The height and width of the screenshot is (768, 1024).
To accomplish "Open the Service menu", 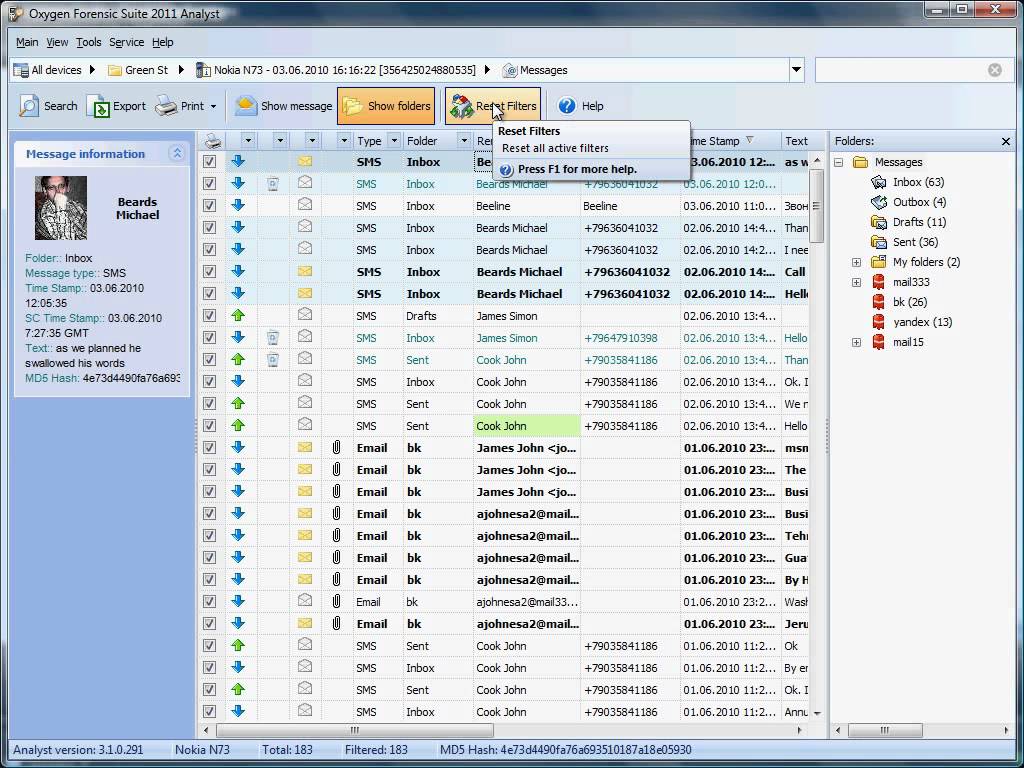I will click(127, 42).
